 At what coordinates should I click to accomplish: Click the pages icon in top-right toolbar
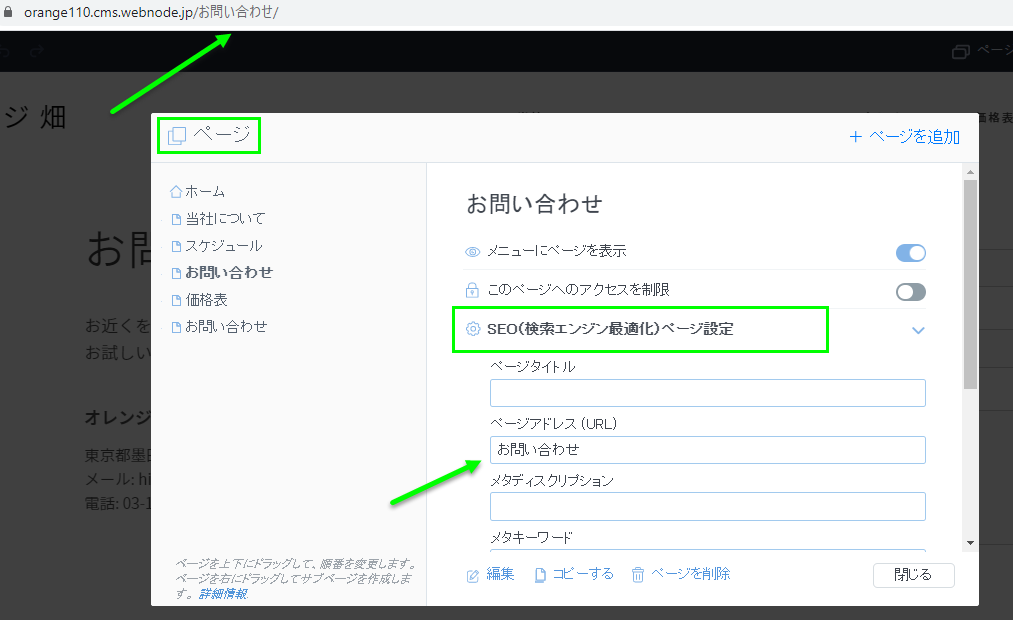coord(961,52)
